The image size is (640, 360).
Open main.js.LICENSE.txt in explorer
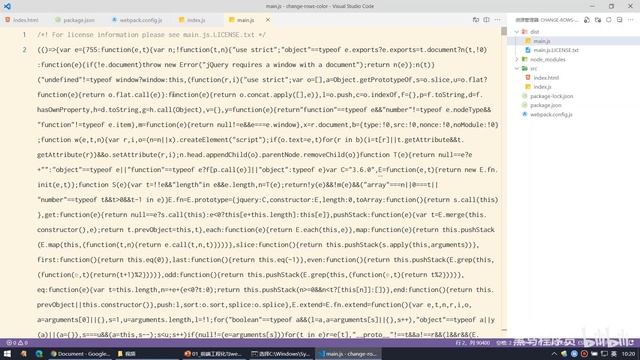[573, 50]
